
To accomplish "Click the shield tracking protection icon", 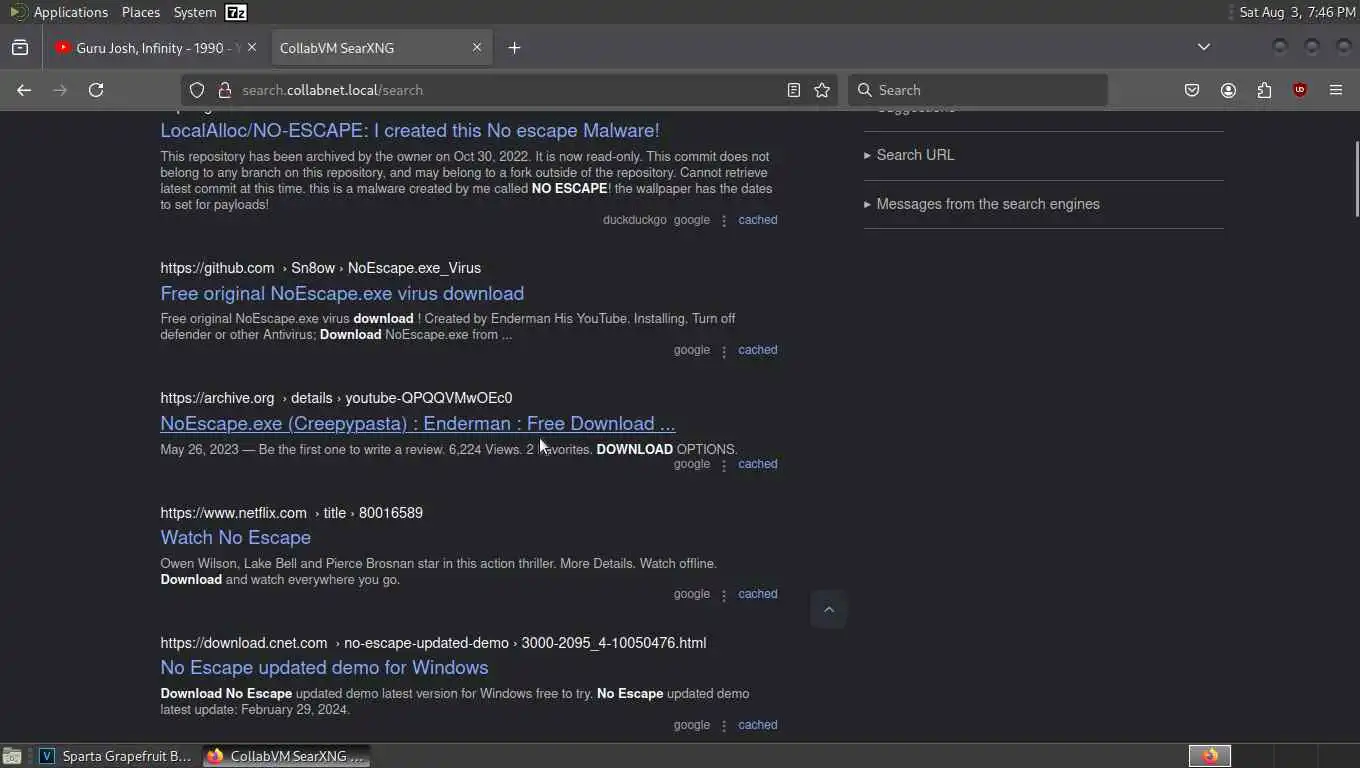I will 197,90.
